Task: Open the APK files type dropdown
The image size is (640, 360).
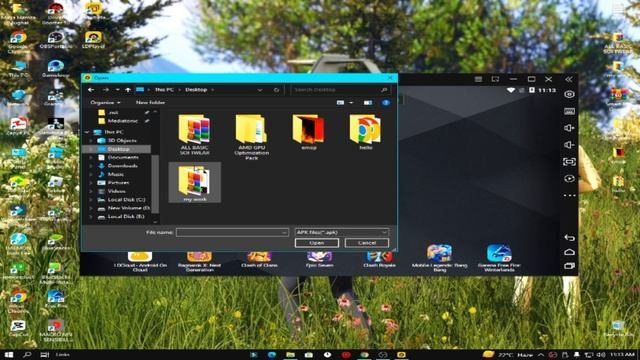Action: [341, 232]
